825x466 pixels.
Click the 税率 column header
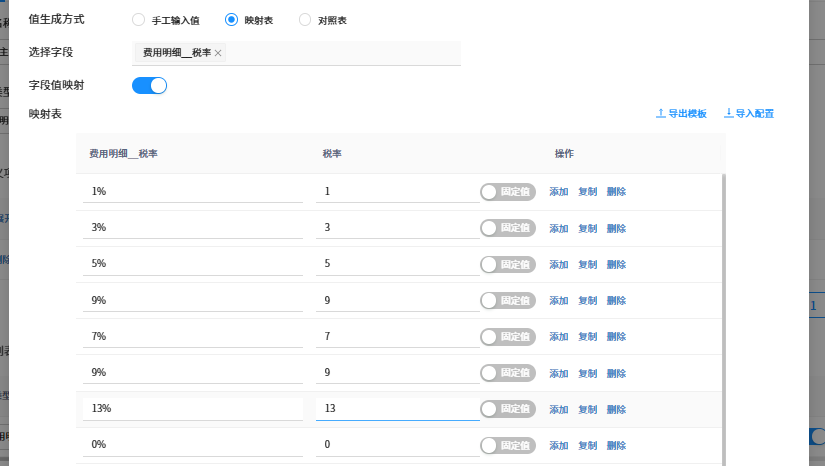point(332,154)
